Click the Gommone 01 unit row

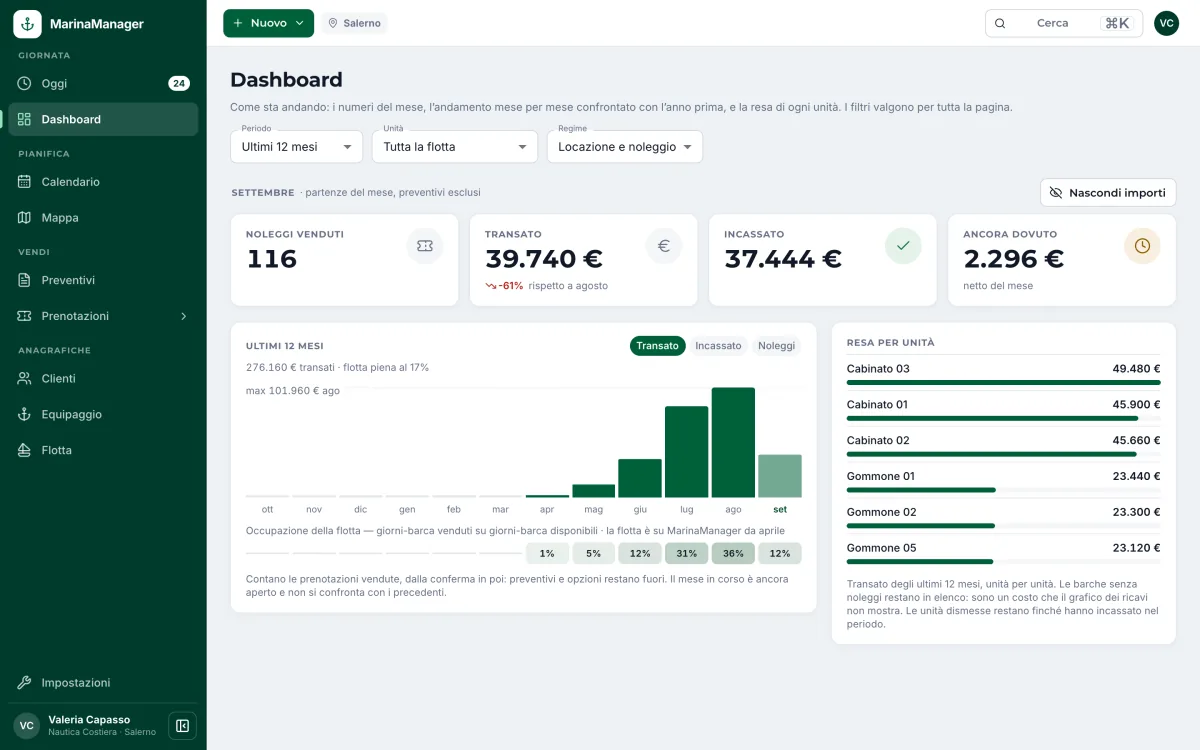1003,481
